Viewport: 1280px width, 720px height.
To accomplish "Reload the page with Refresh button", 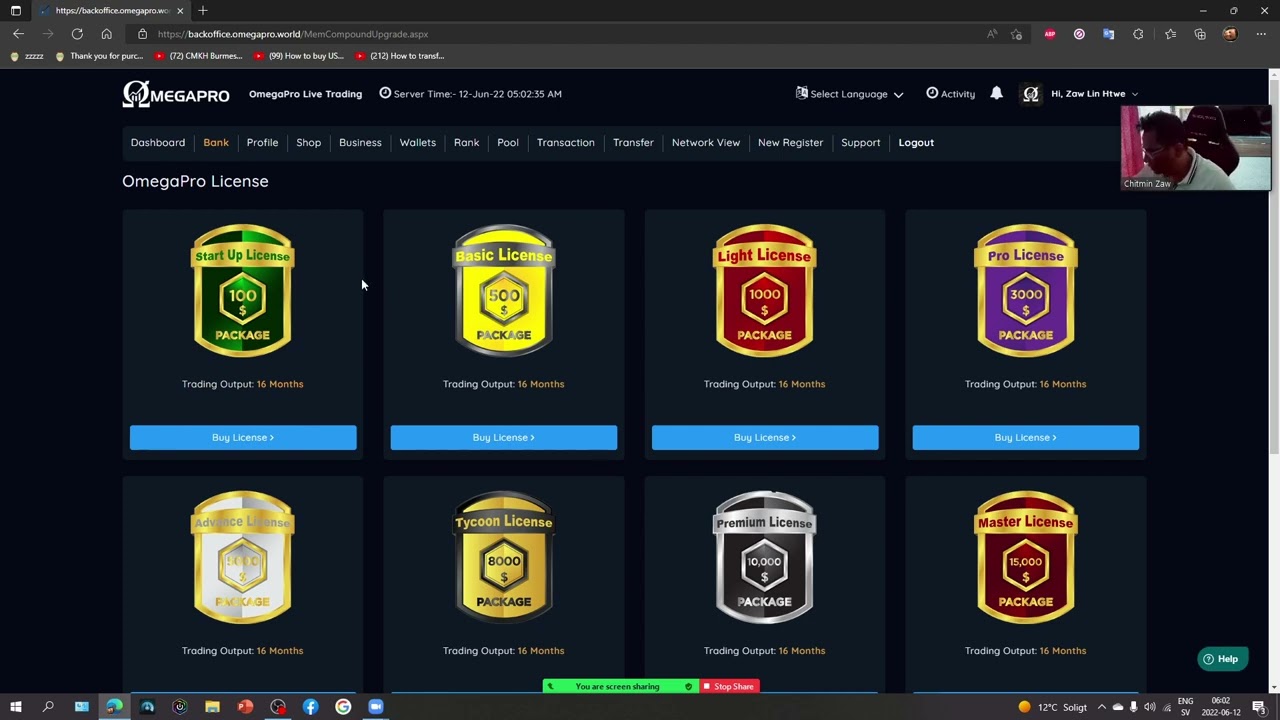I will coord(77,34).
